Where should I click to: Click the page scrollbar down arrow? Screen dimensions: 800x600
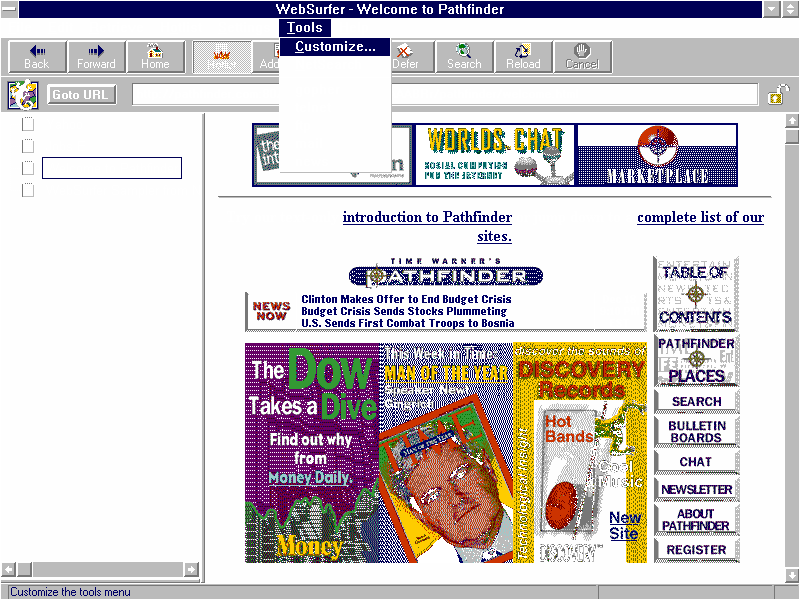click(792, 576)
